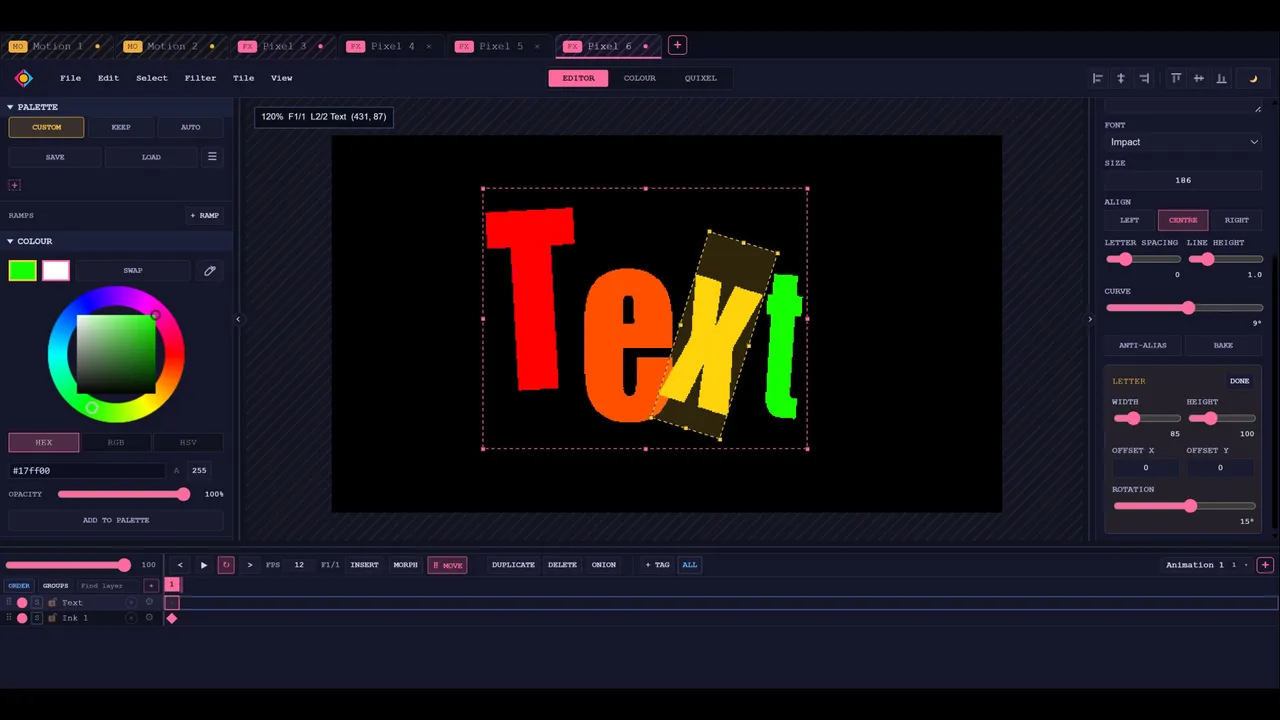Image resolution: width=1280 pixels, height=720 pixels.
Task: Open Ink 1 layer settings gear
Action: click(149, 617)
